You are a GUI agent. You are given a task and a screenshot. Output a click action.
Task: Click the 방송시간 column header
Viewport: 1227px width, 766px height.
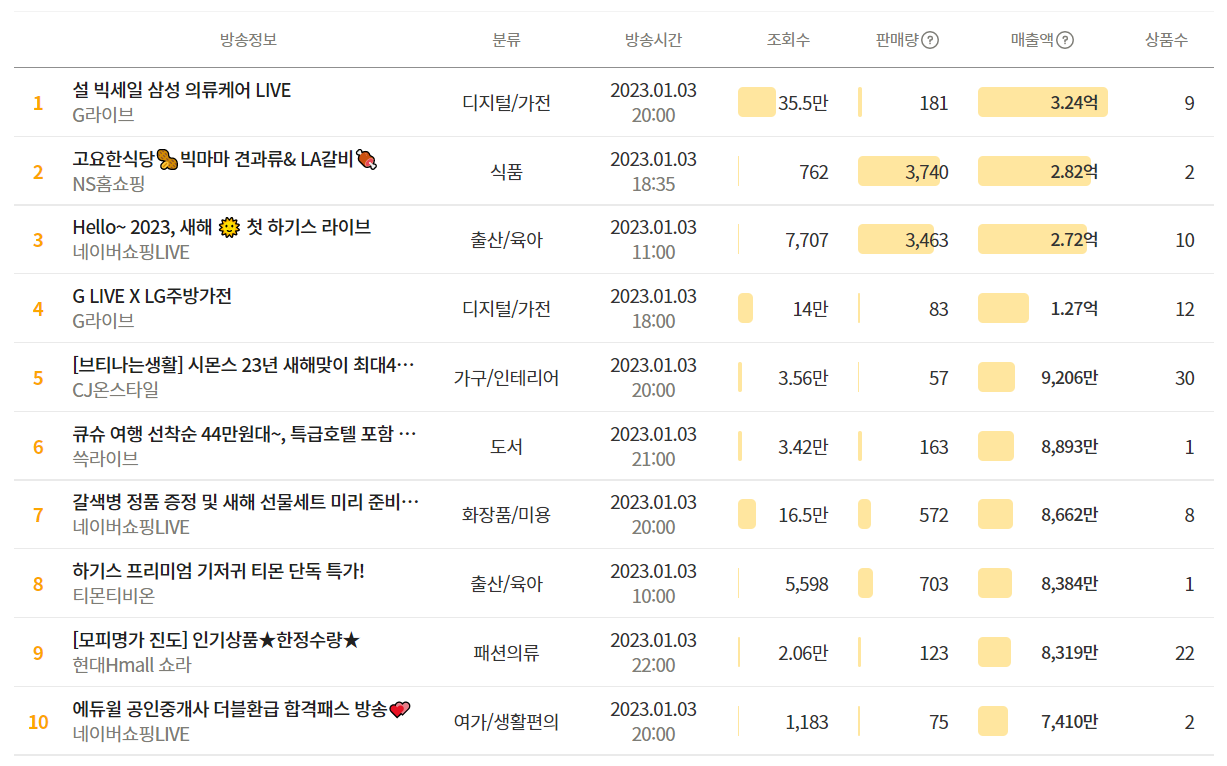pyautogui.click(x=653, y=40)
